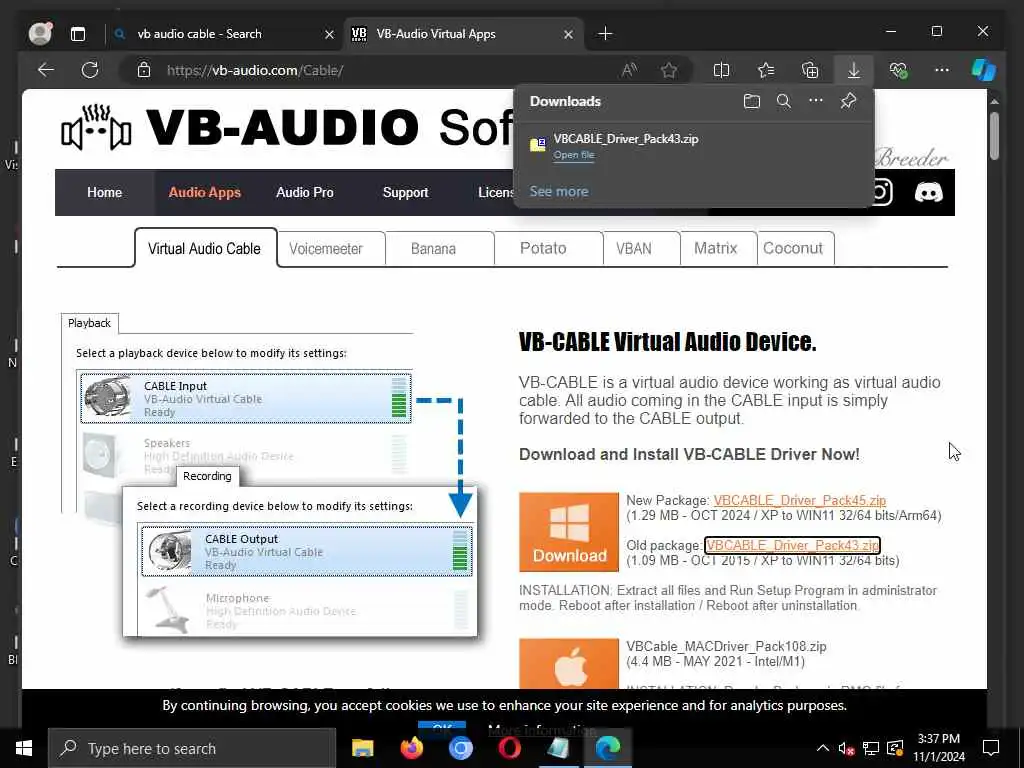Open the tab actions menu icon
1024x768 pixels.
(x=78, y=34)
